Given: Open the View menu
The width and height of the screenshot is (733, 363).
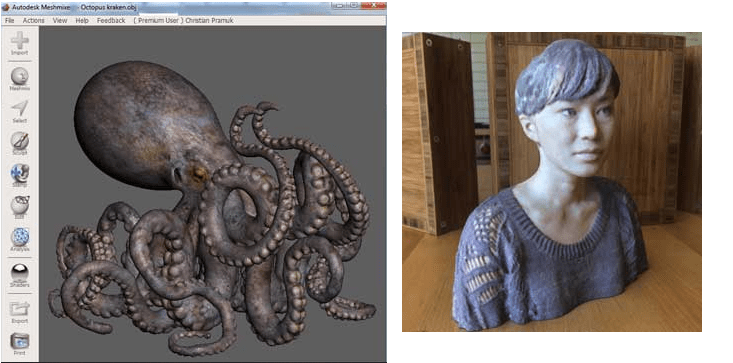Looking at the screenshot, I should [60, 21].
